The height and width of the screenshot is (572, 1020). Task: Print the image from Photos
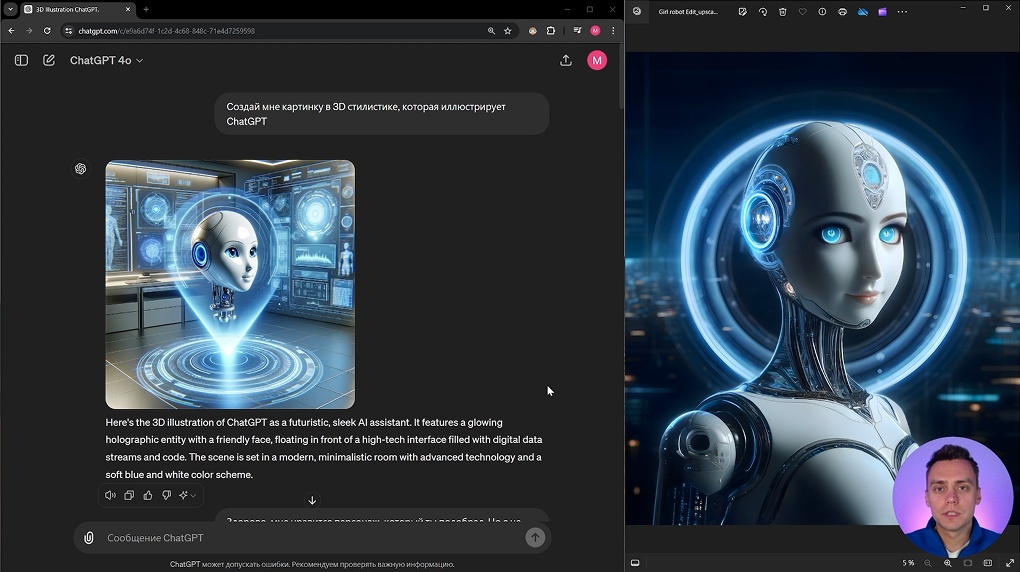842,12
